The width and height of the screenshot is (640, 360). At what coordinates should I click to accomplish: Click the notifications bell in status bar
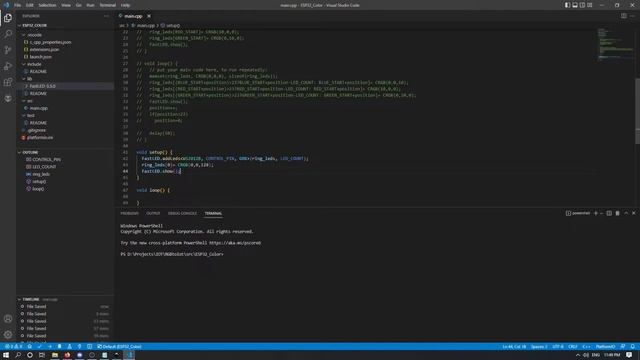coord(633,347)
